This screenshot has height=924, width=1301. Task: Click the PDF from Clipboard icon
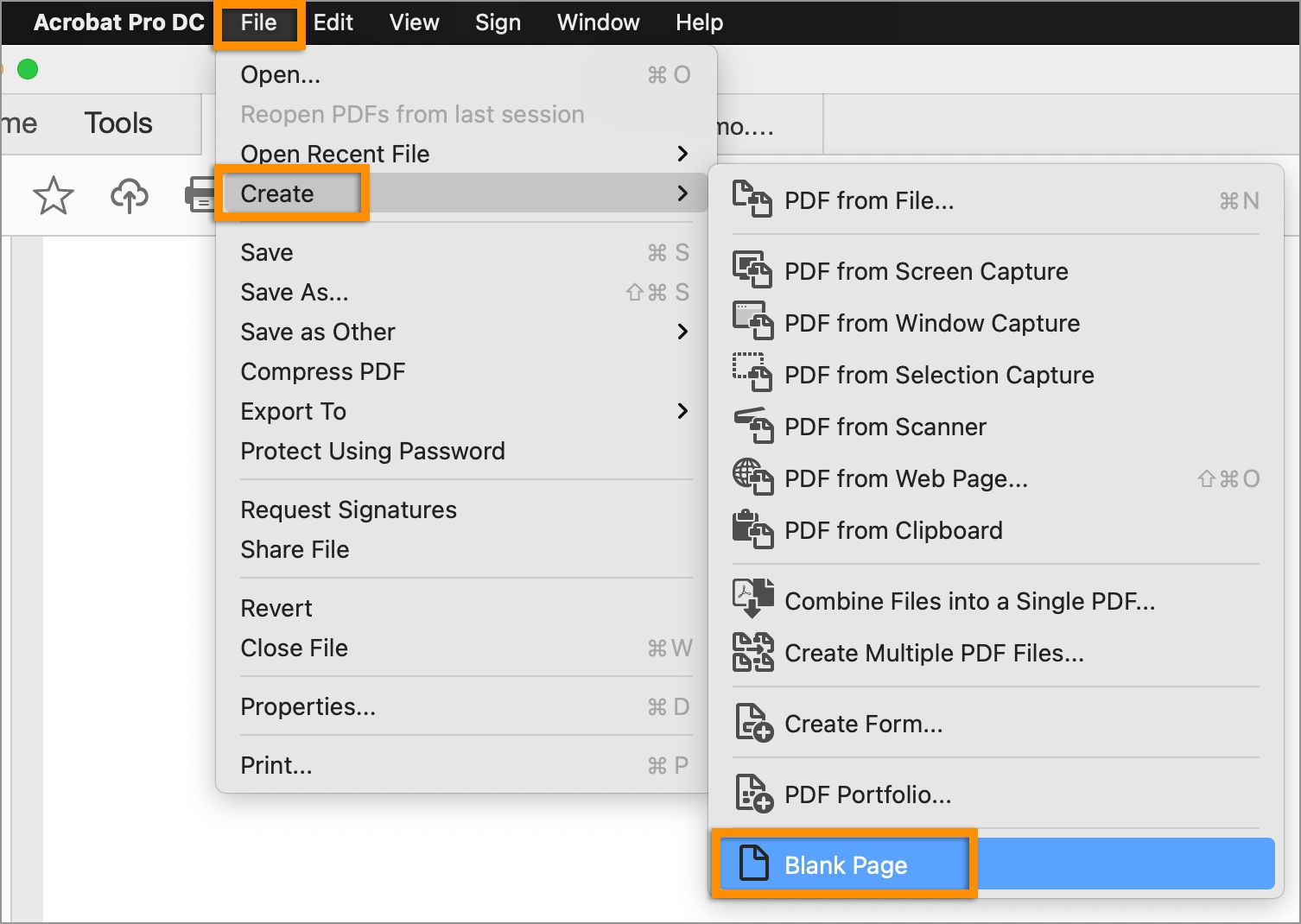click(752, 529)
